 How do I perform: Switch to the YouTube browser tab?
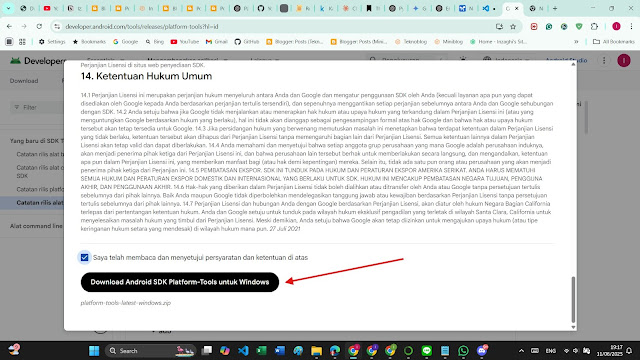(51, 8)
